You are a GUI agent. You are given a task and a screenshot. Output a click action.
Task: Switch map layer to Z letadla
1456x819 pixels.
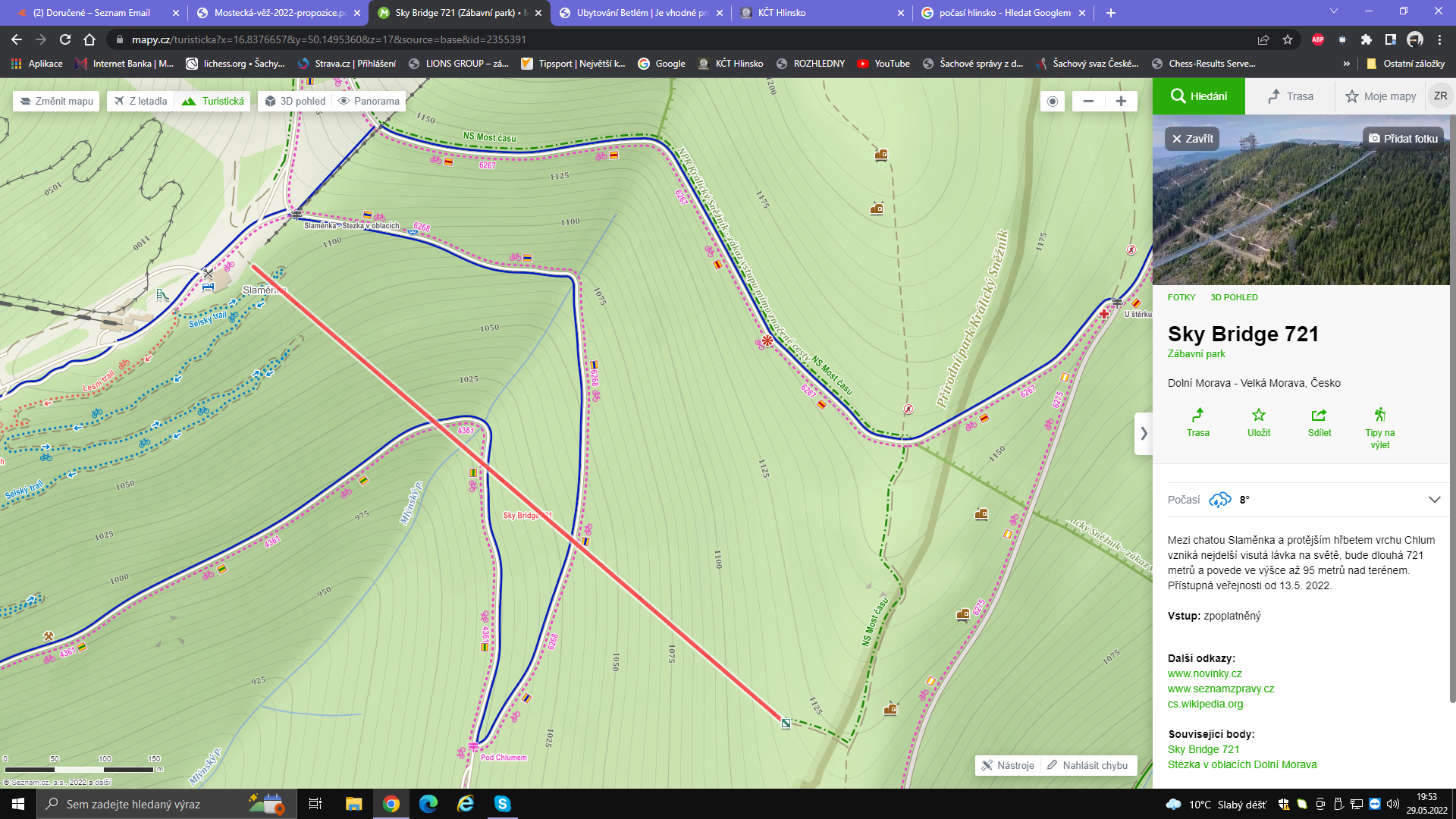(x=141, y=101)
